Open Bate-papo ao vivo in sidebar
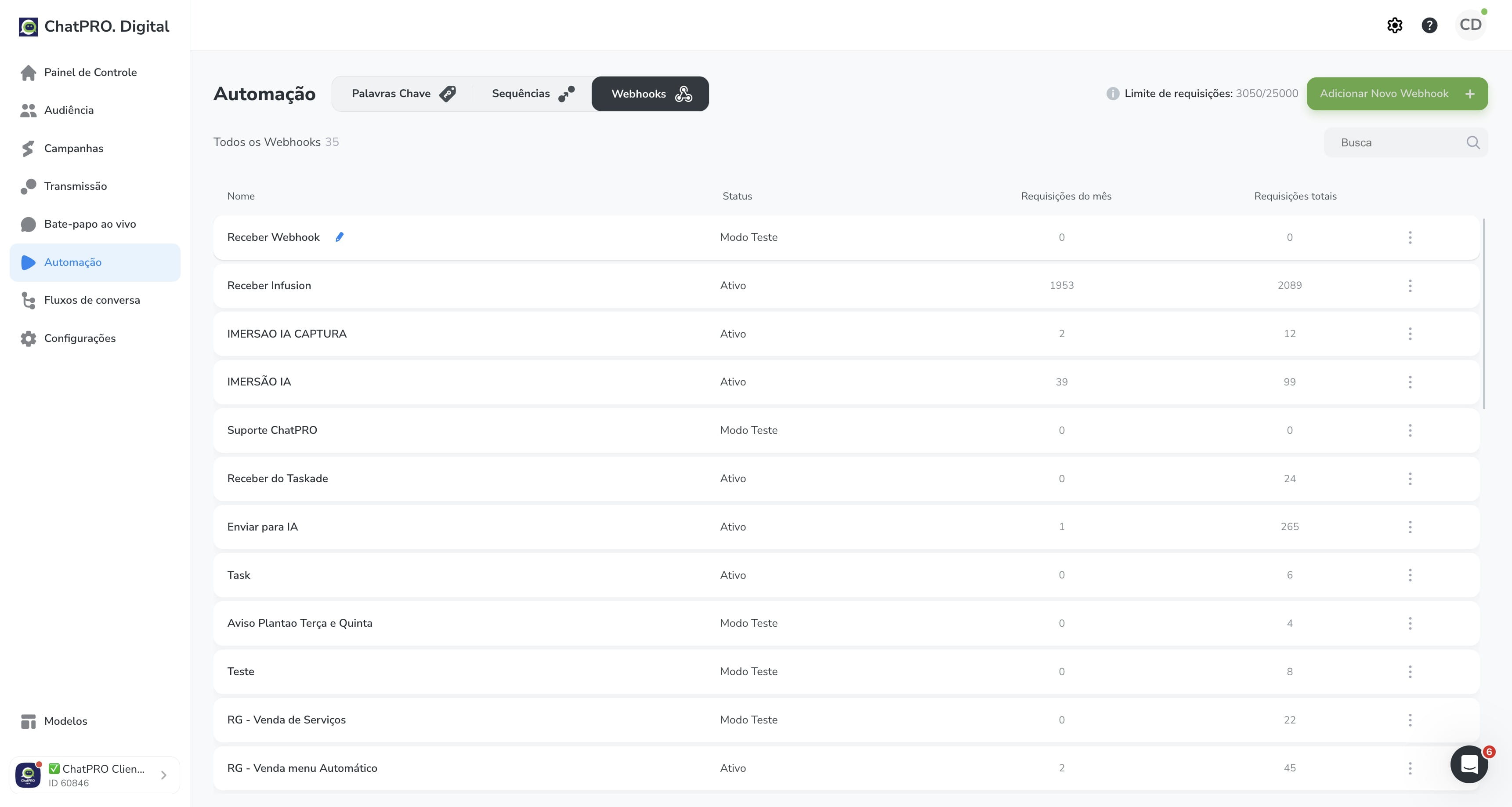1512x807 pixels. click(x=95, y=224)
